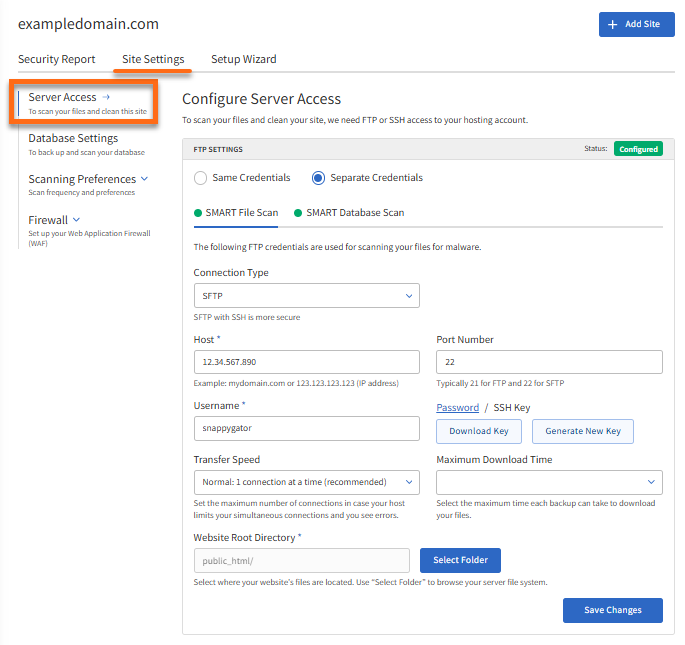
Task: Click the Save Changes button
Action: click(x=612, y=610)
